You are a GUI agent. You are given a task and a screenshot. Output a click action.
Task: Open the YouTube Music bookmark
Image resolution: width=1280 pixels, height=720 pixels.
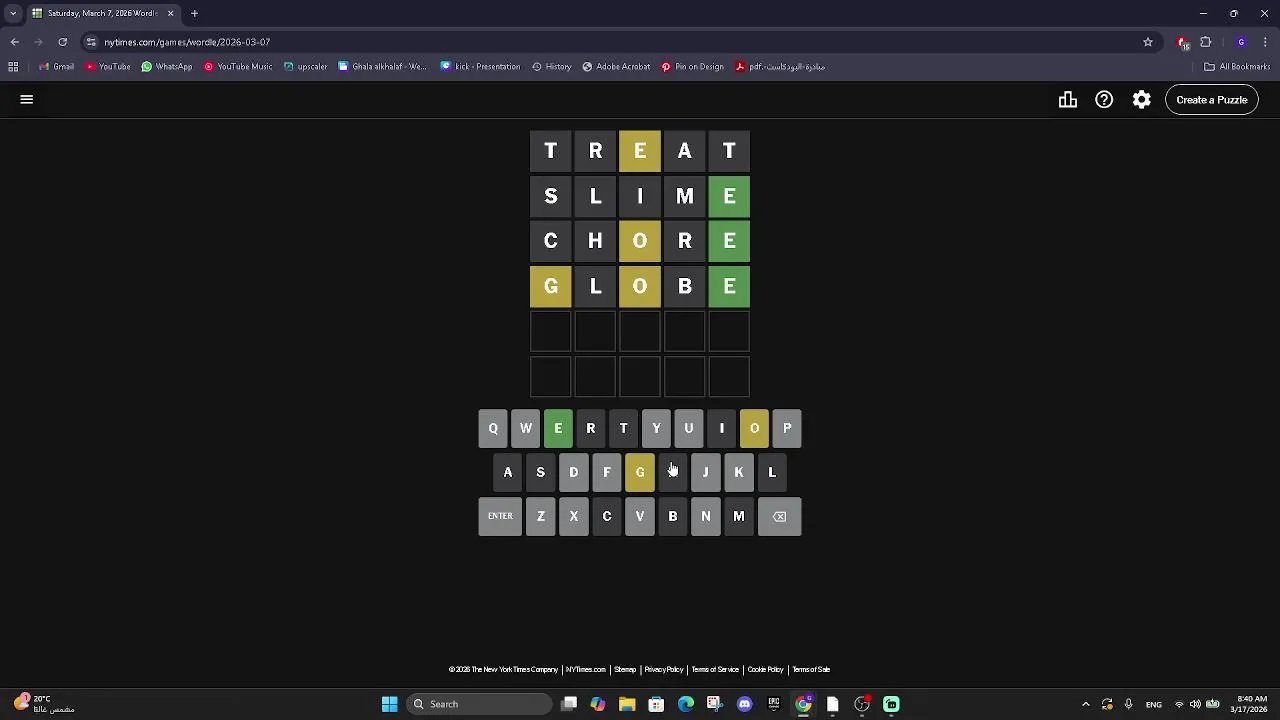pyautogui.click(x=238, y=67)
